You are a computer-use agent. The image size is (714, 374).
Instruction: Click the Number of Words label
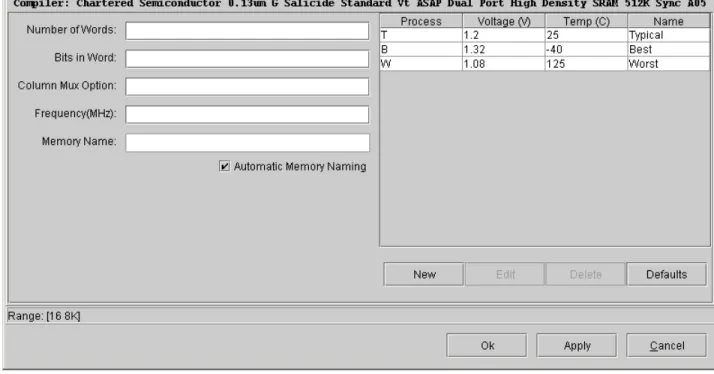pos(71,30)
